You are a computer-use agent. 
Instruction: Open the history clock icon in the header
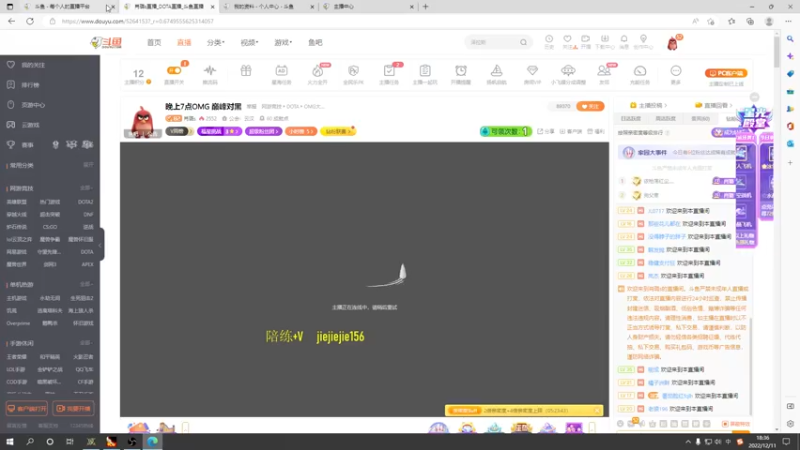549,41
